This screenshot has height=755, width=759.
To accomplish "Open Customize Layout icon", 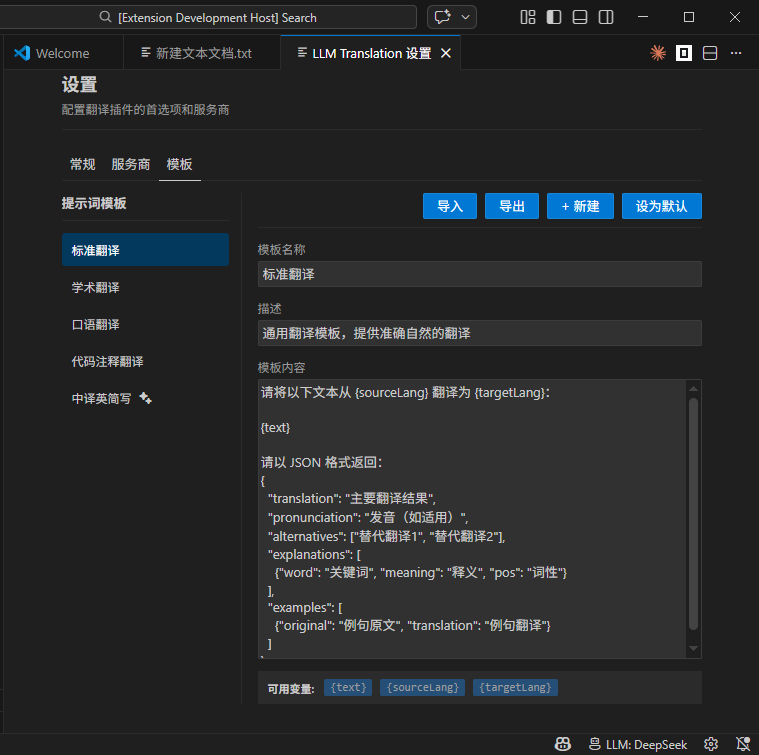I will [x=528, y=17].
